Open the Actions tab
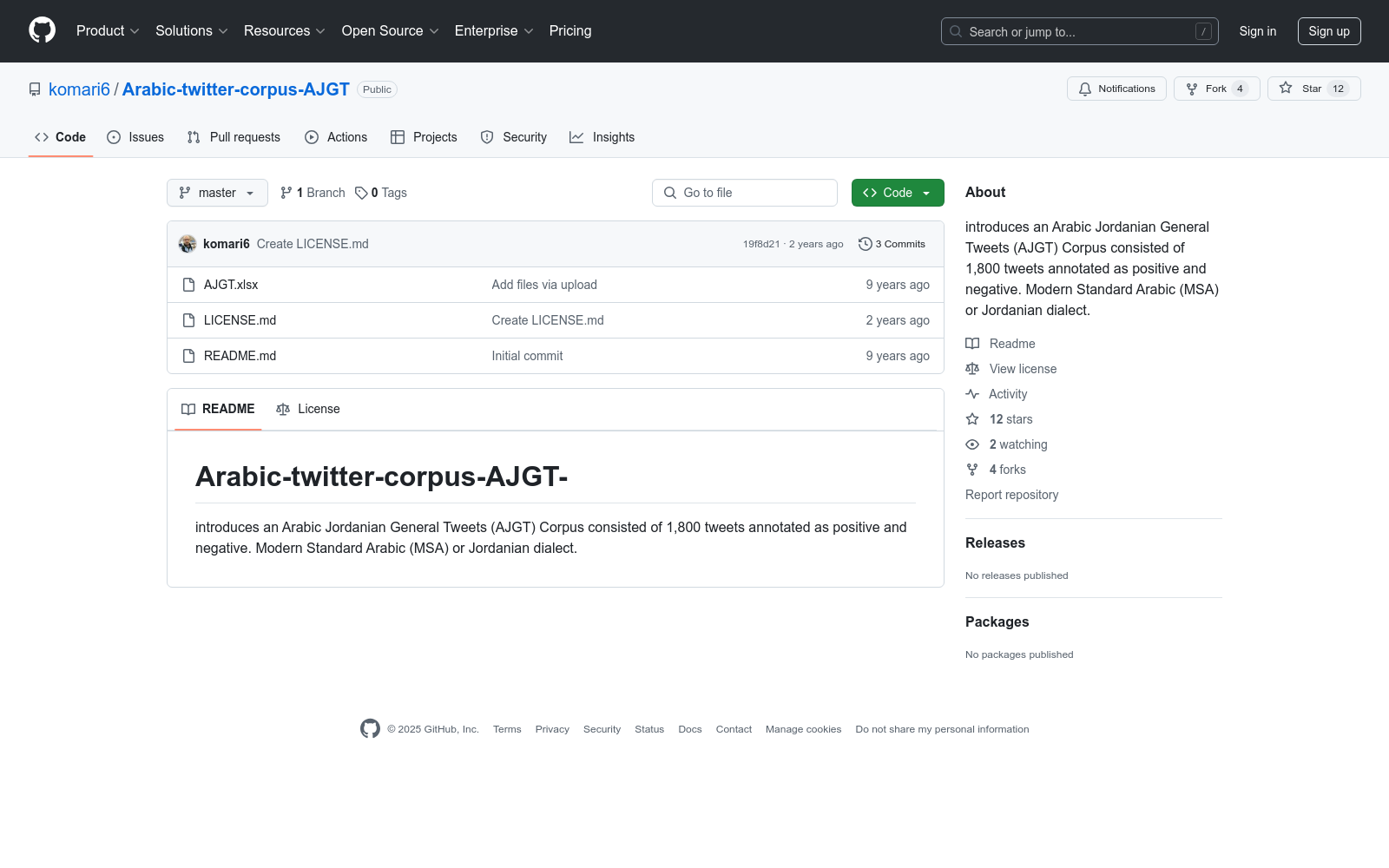 coord(336,137)
